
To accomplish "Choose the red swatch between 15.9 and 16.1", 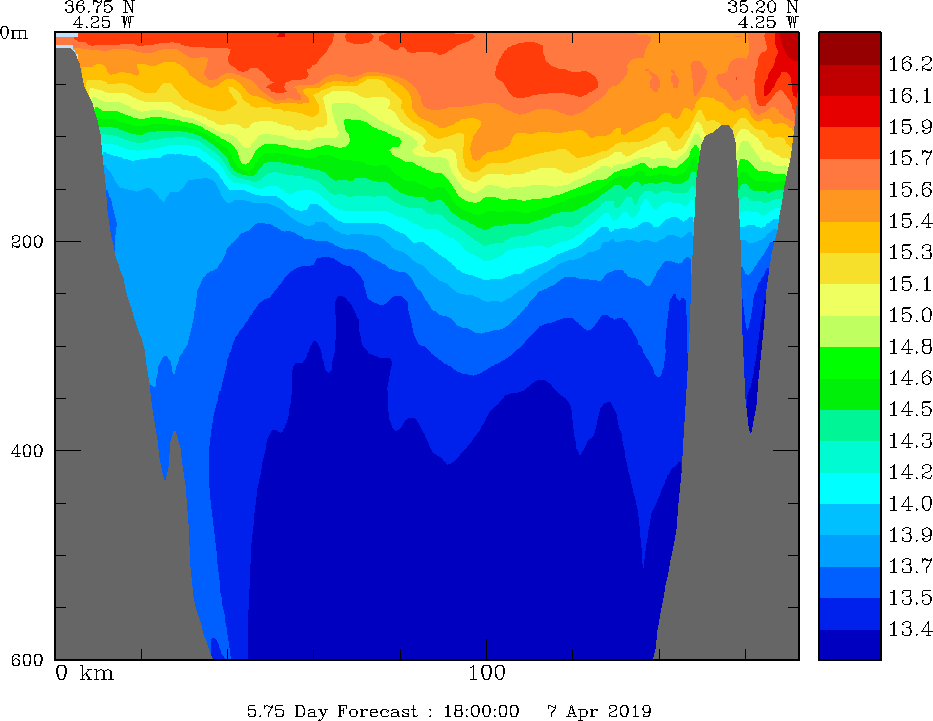I will (x=849, y=111).
